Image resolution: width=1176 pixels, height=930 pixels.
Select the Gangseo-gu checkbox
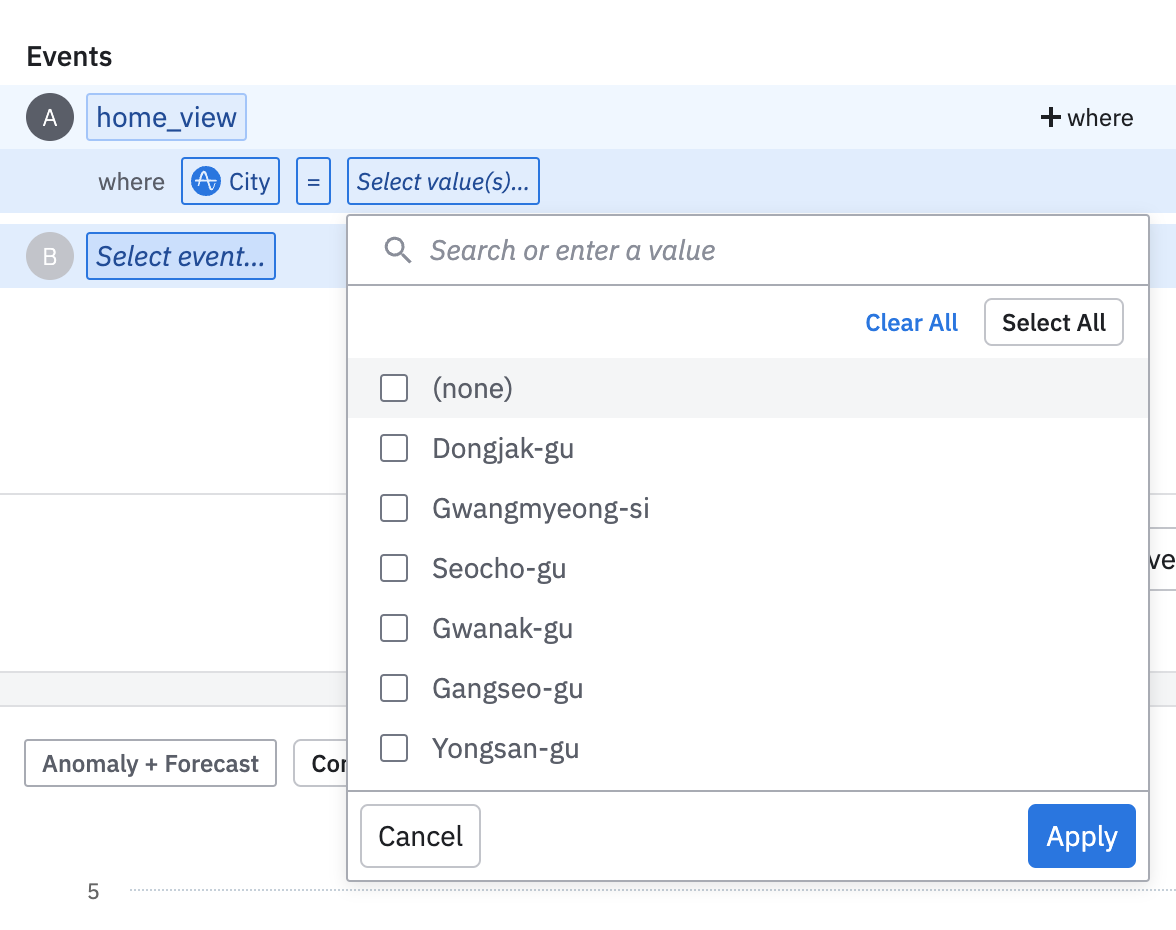[x=394, y=688]
